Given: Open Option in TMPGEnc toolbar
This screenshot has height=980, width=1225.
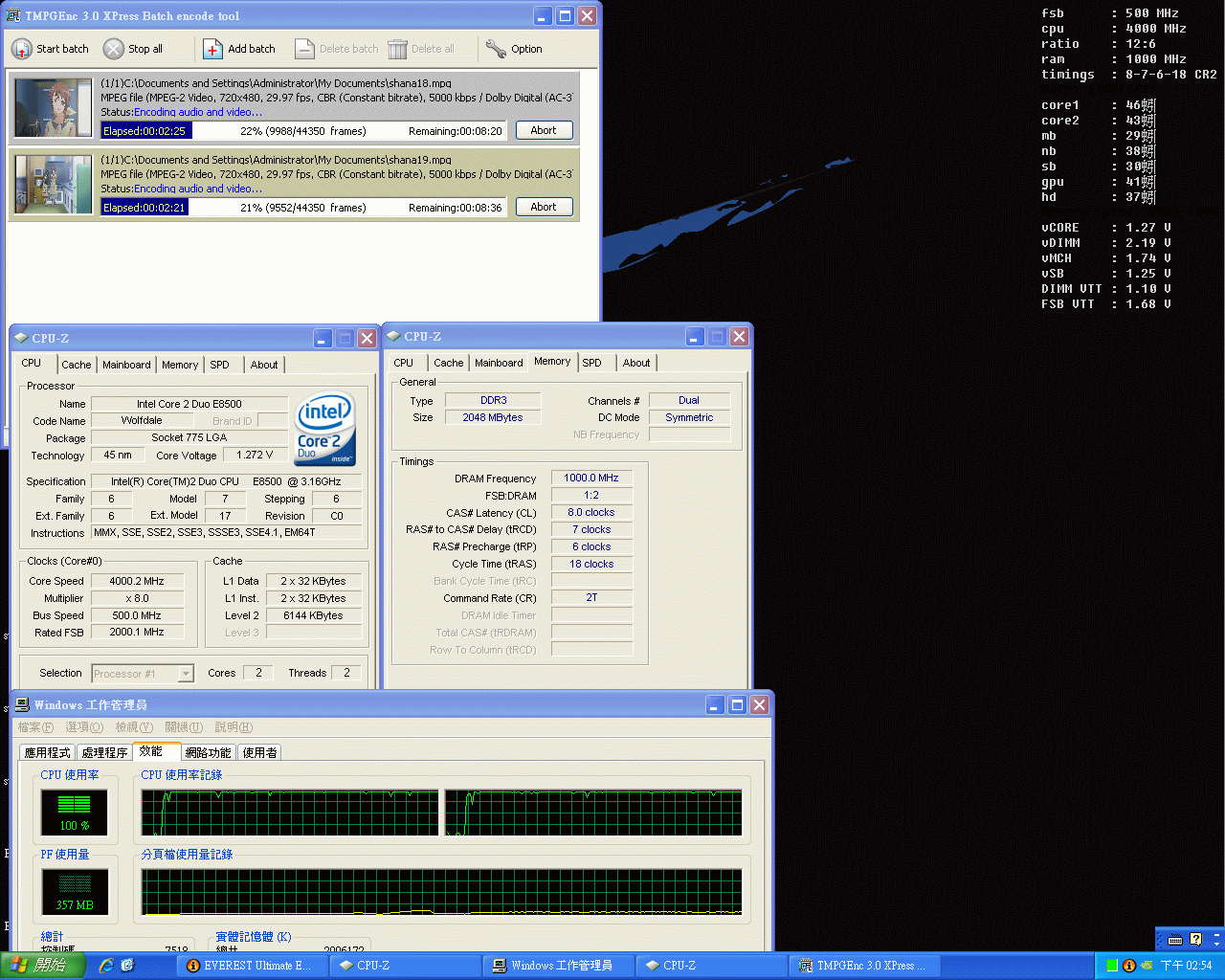Looking at the screenshot, I should coord(514,49).
